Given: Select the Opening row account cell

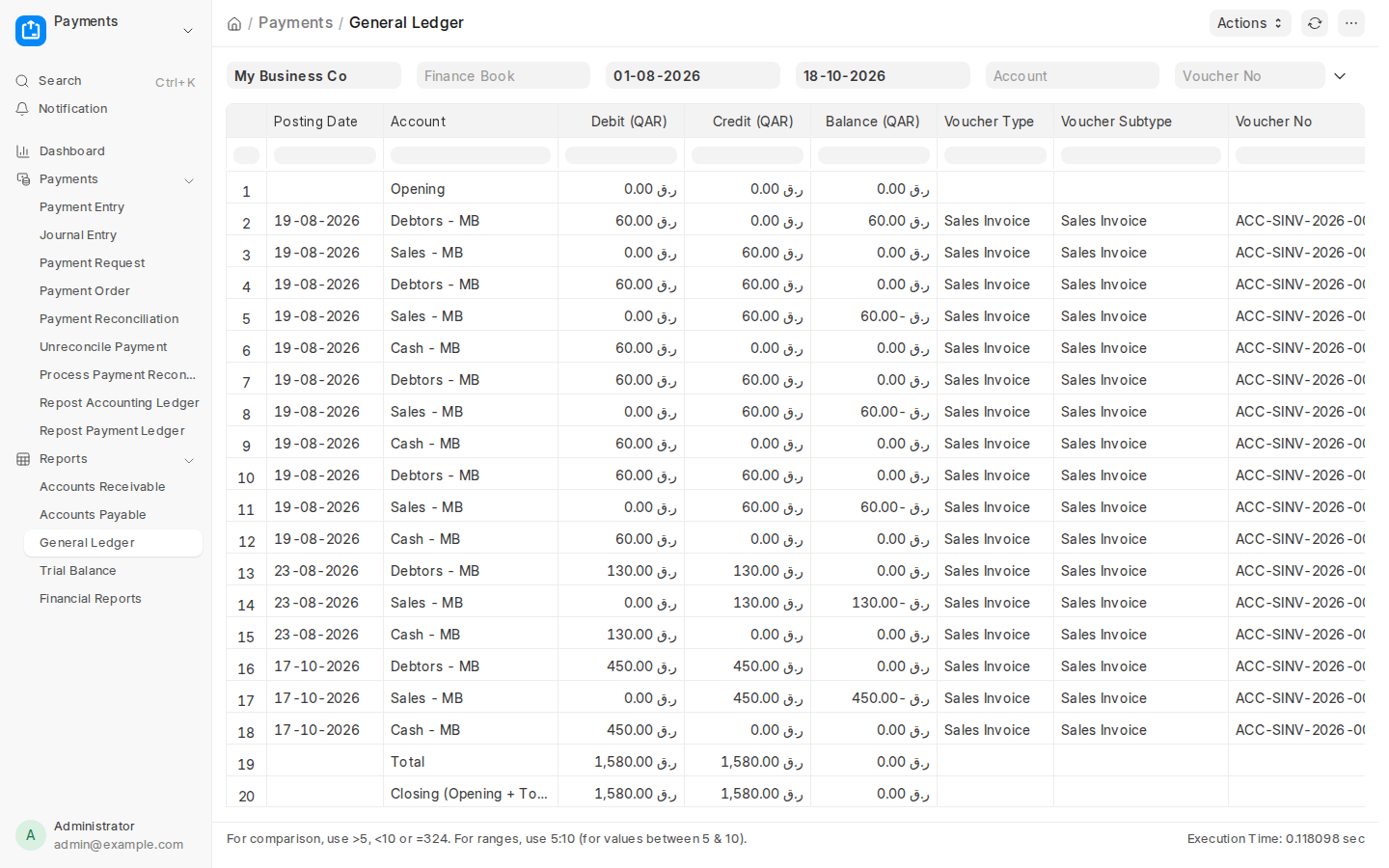Looking at the screenshot, I should (471, 189).
